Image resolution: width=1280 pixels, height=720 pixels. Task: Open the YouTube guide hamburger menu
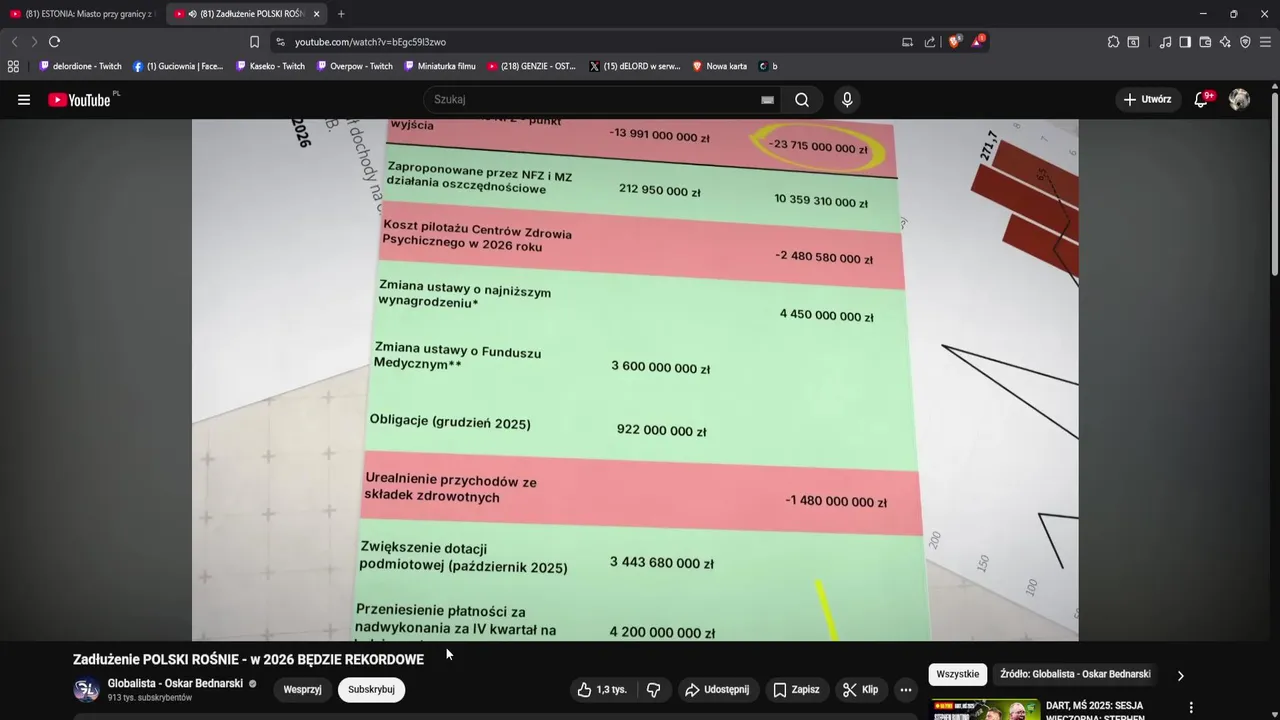[x=24, y=100]
